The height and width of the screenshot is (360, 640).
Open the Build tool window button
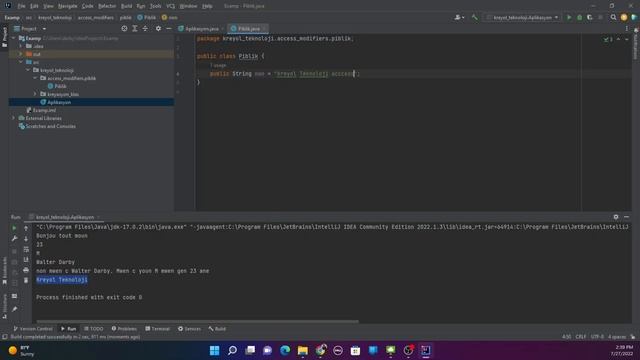[x=217, y=329]
